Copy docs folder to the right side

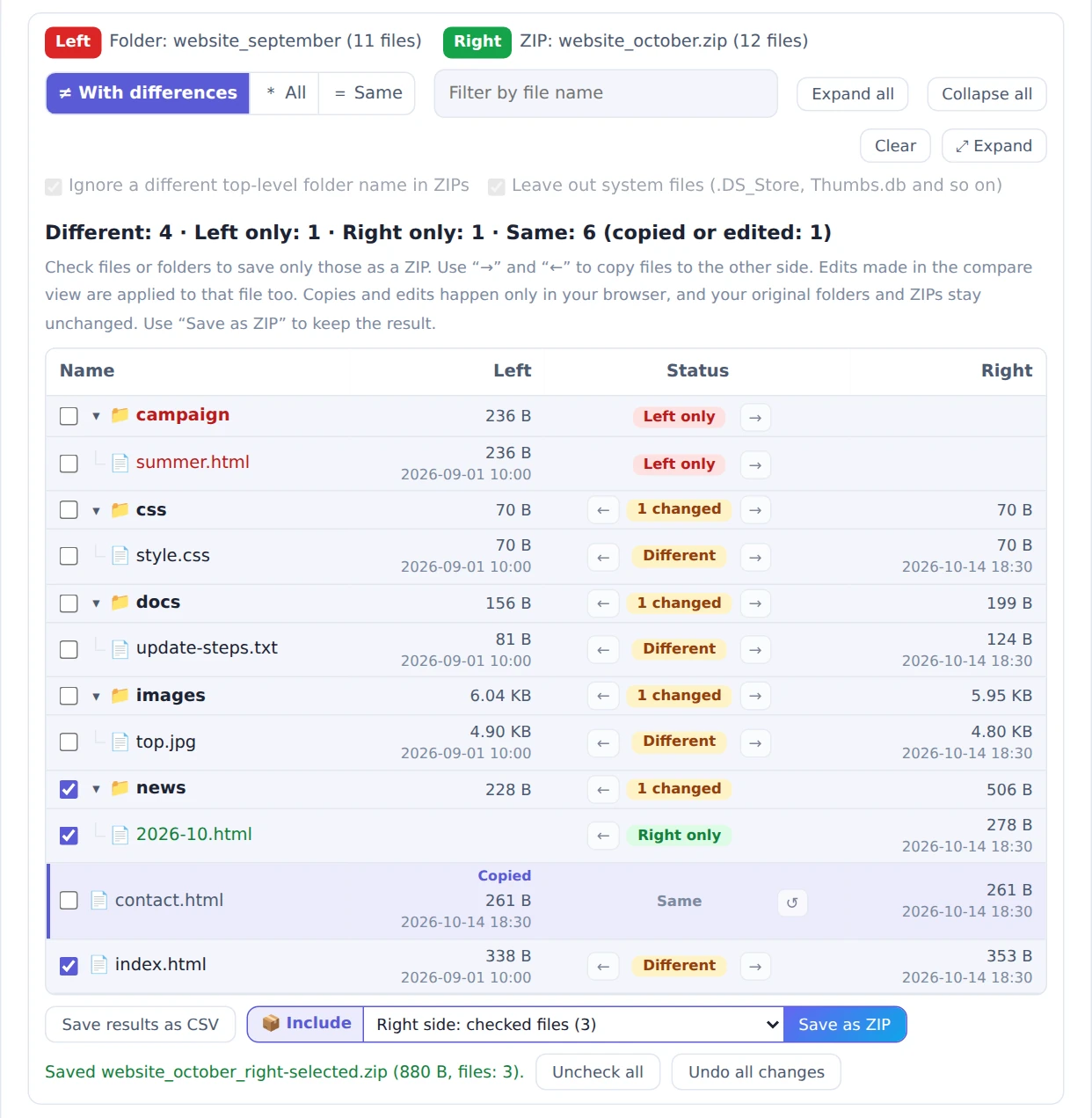click(x=755, y=603)
